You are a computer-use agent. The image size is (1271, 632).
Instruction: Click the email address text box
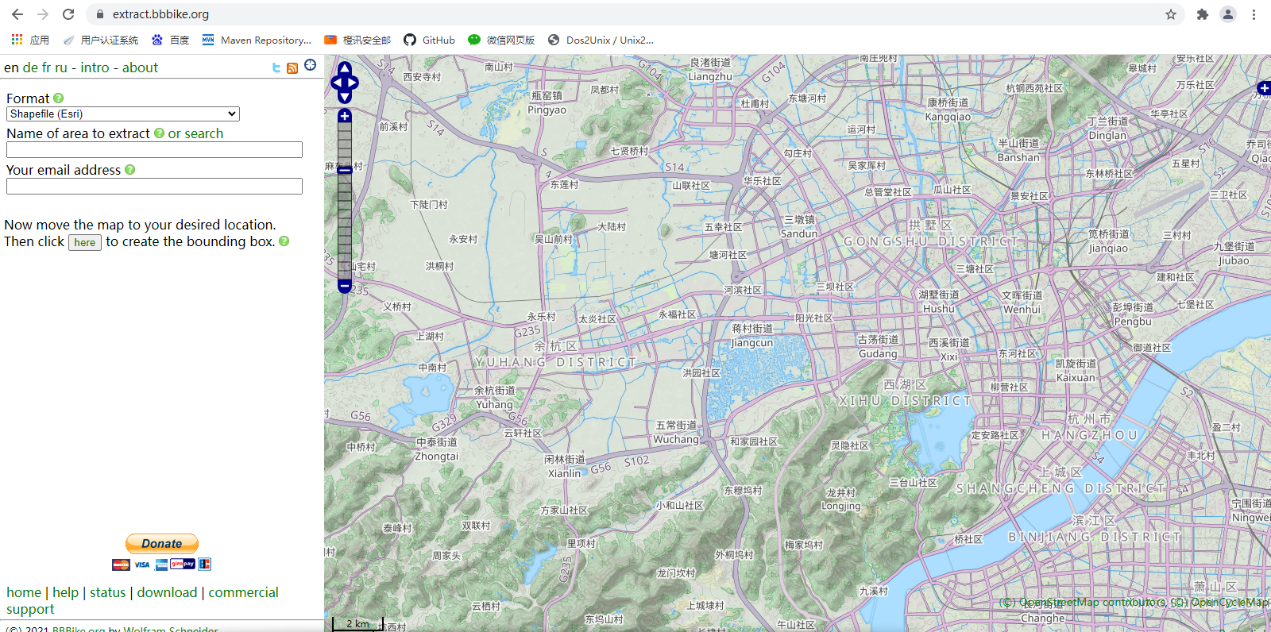pyautogui.click(x=154, y=186)
